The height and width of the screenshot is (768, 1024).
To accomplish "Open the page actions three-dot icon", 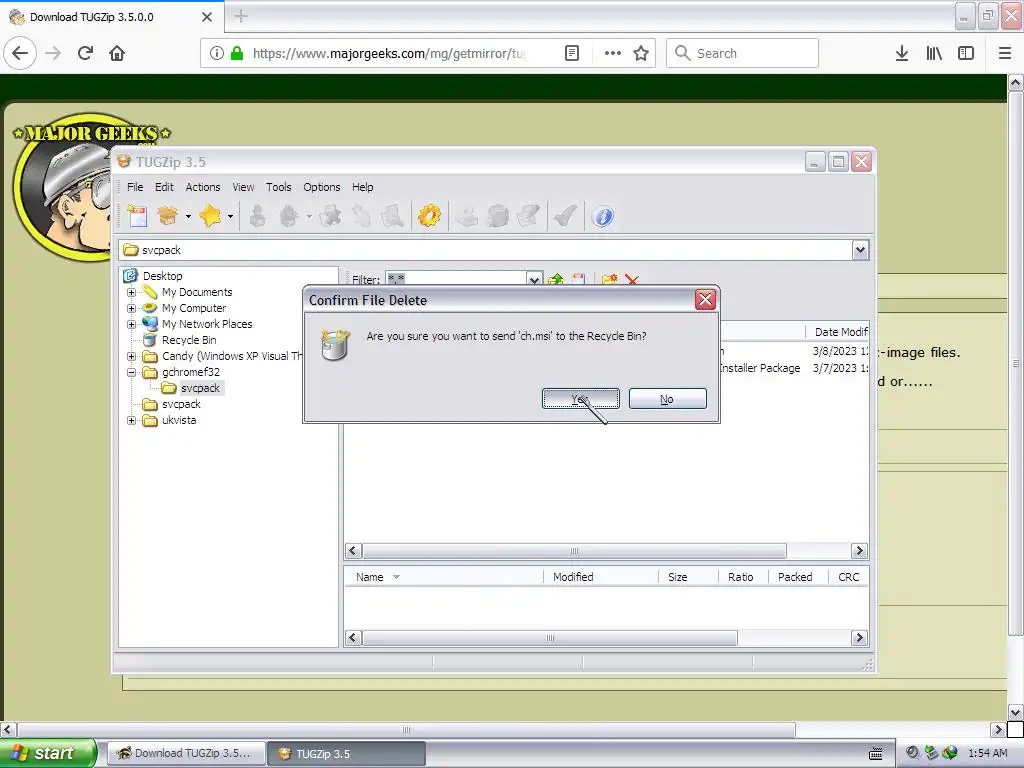I will (x=613, y=54).
